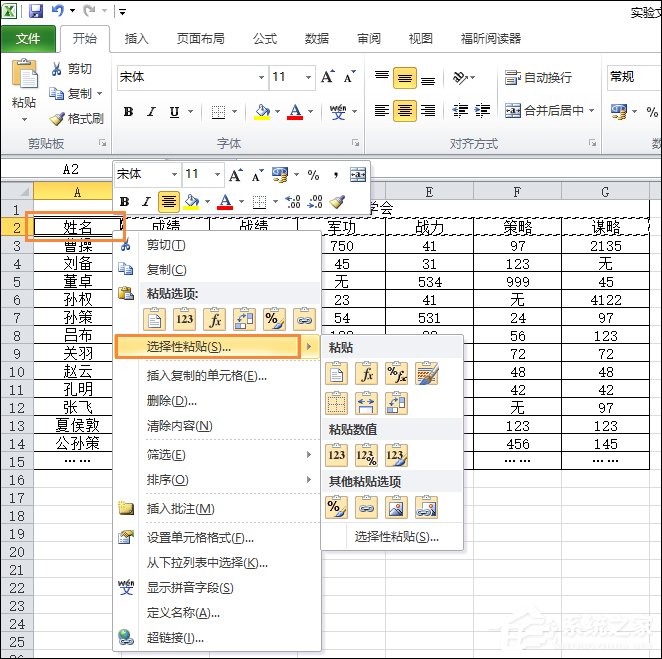The image size is (662, 659).
Task: Click the Paste Formulas (fx) icon in submenu
Action: (x=367, y=374)
